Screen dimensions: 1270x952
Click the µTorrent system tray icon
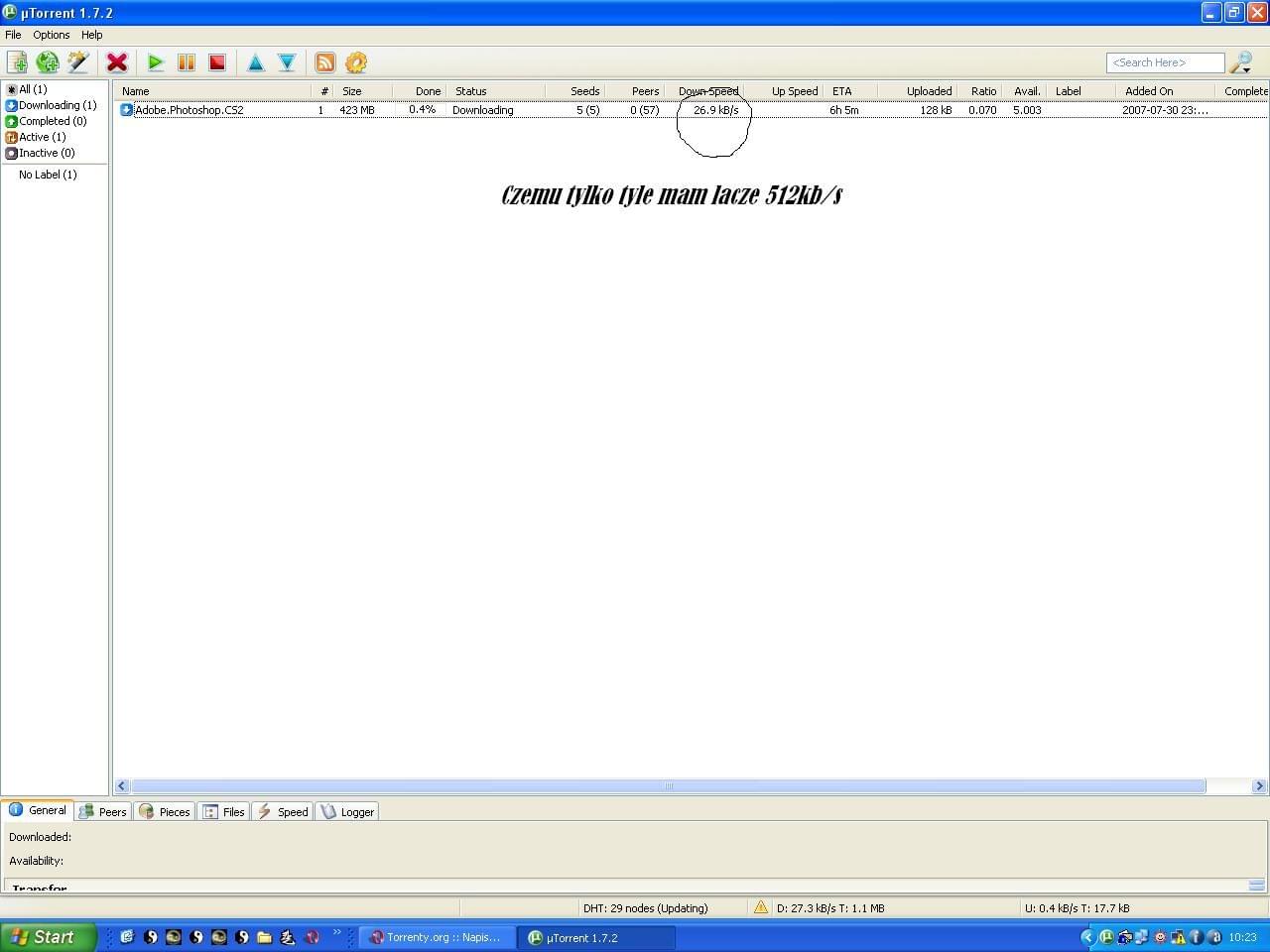coord(1106,937)
